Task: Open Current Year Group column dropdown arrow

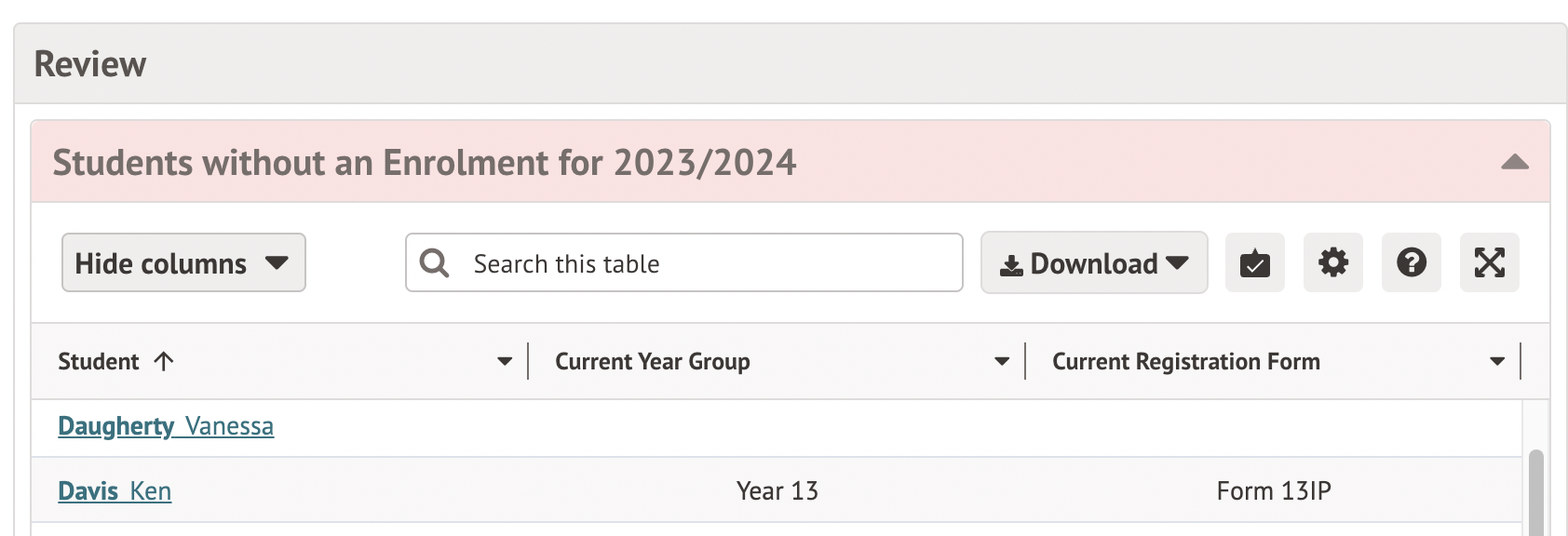Action: click(x=1002, y=361)
